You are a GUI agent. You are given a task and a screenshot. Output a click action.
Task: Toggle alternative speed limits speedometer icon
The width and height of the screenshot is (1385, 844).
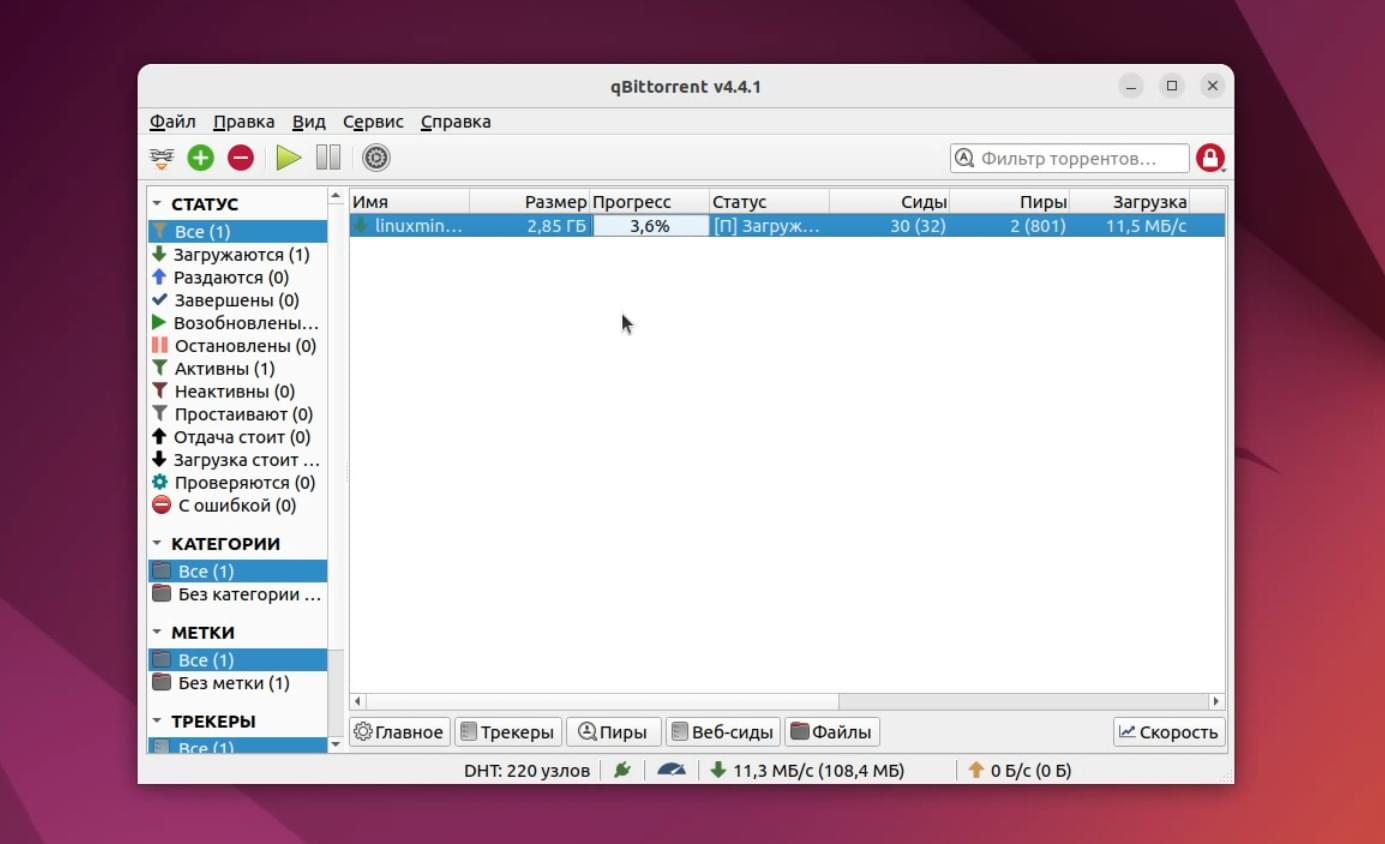coord(671,770)
